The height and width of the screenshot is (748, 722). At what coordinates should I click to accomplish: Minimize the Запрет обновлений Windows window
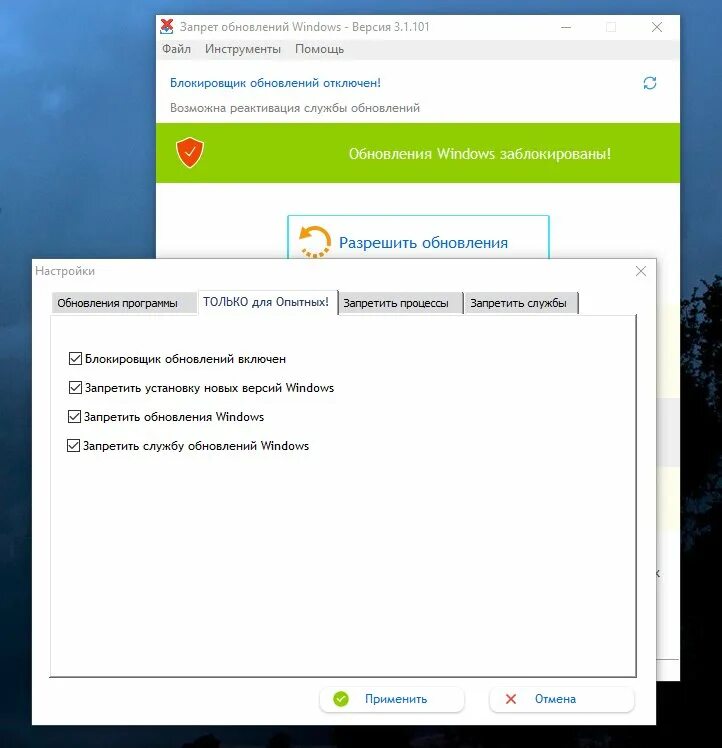tap(566, 27)
